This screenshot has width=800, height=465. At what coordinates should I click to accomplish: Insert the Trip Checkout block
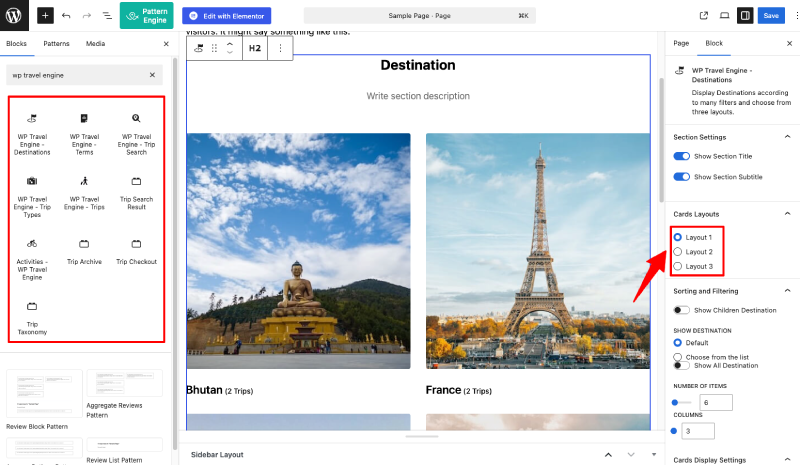136,252
